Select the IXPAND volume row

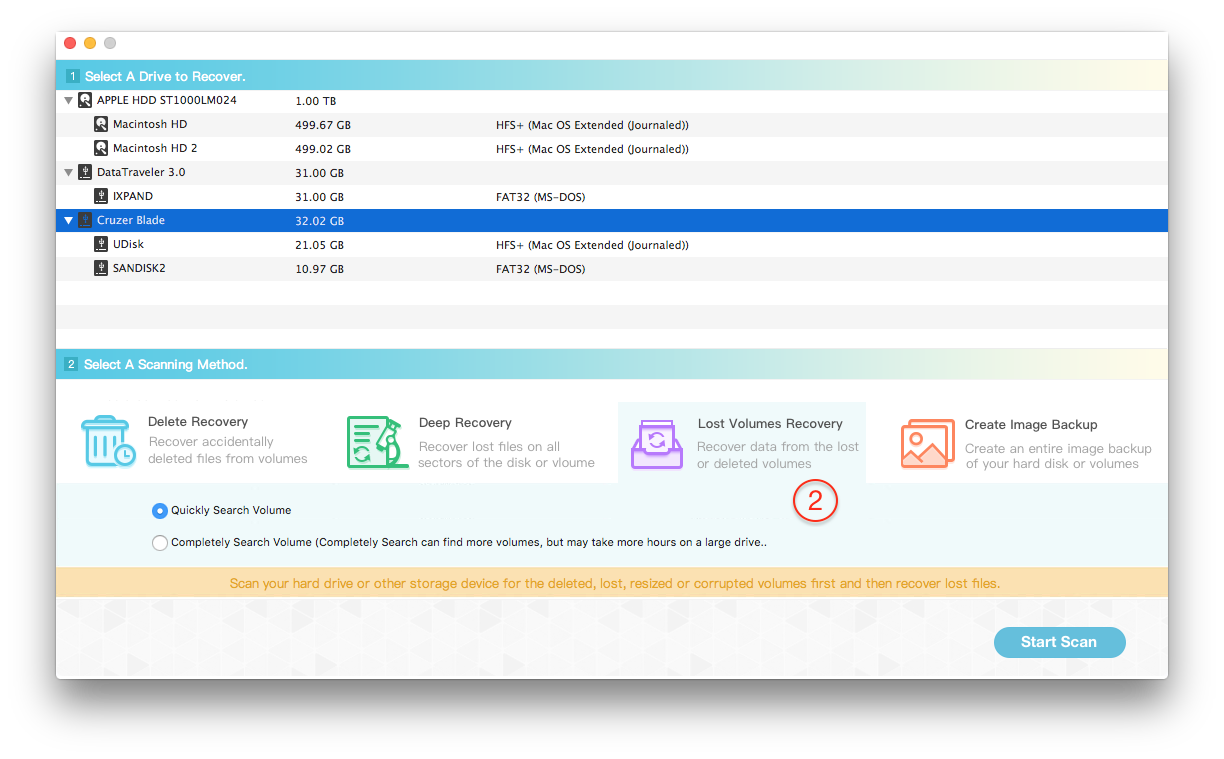pyautogui.click(x=612, y=197)
